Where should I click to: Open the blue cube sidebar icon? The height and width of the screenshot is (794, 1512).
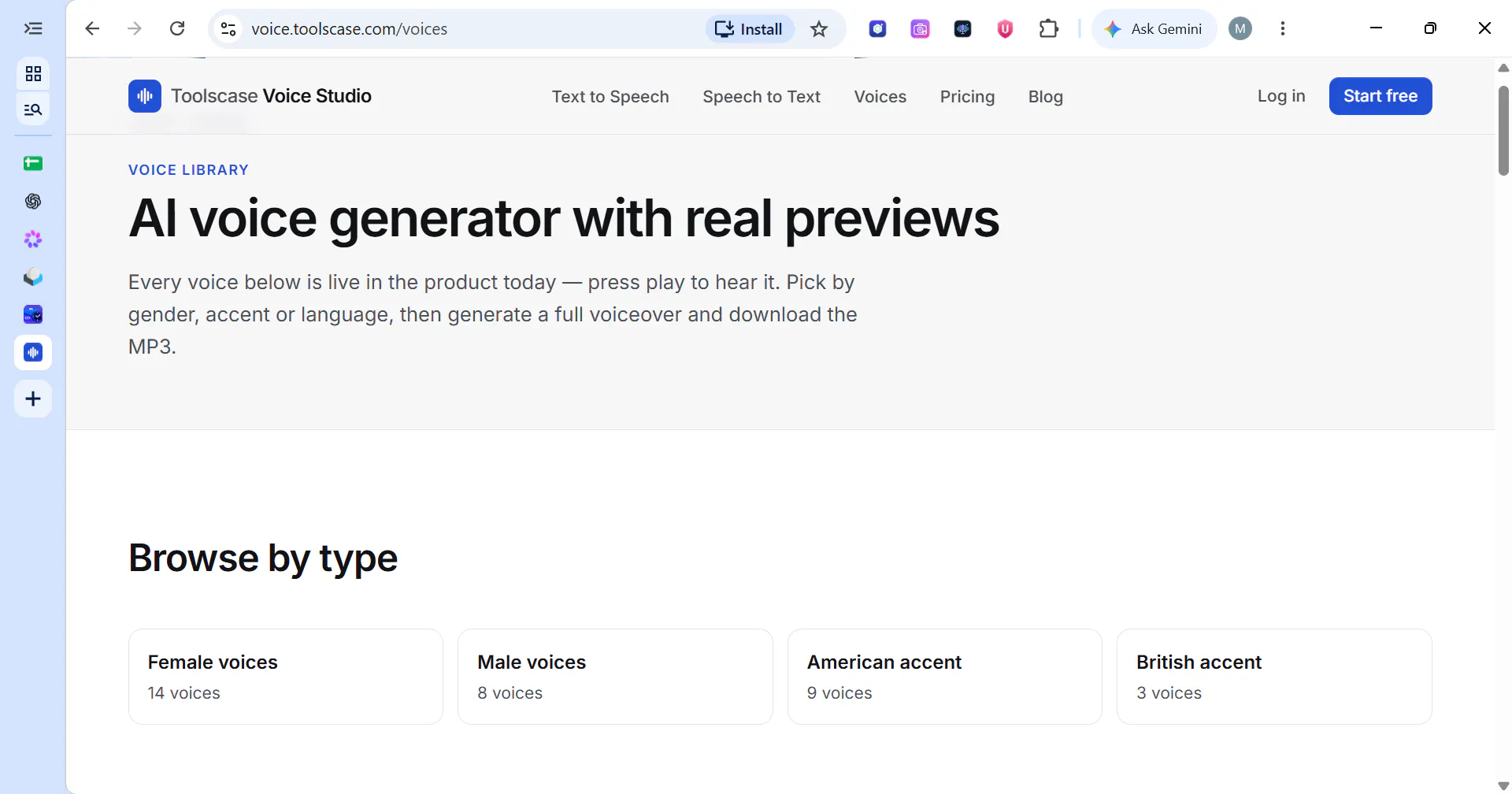pos(33,277)
